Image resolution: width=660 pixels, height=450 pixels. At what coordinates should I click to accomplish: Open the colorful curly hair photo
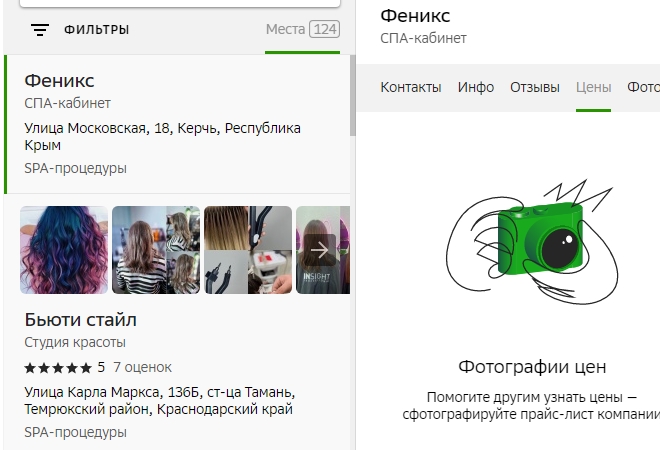click(64, 250)
